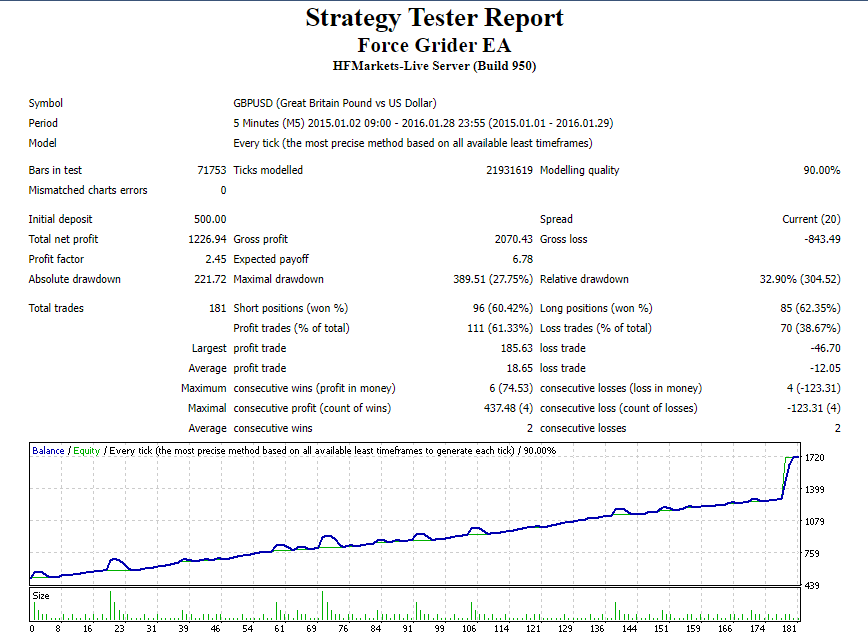
Task: Click 'HFMarkets-Live Server (Build 950)' text
Action: click(x=435, y=66)
